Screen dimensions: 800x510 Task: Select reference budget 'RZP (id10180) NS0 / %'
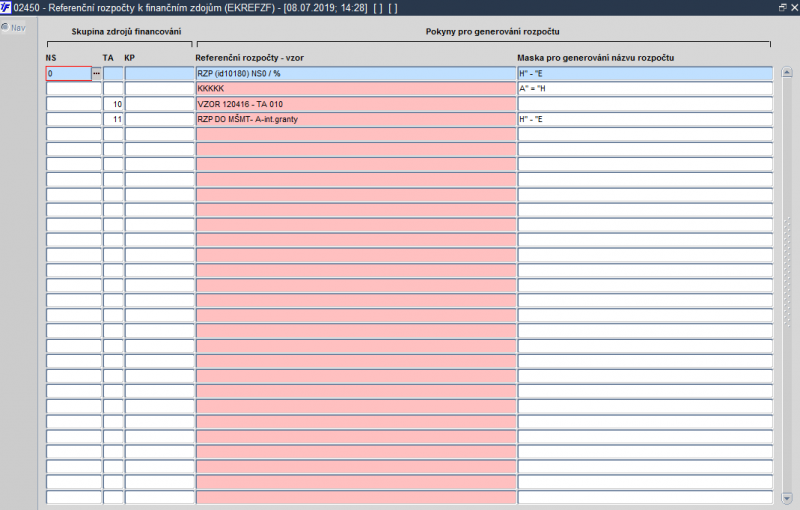point(356,73)
